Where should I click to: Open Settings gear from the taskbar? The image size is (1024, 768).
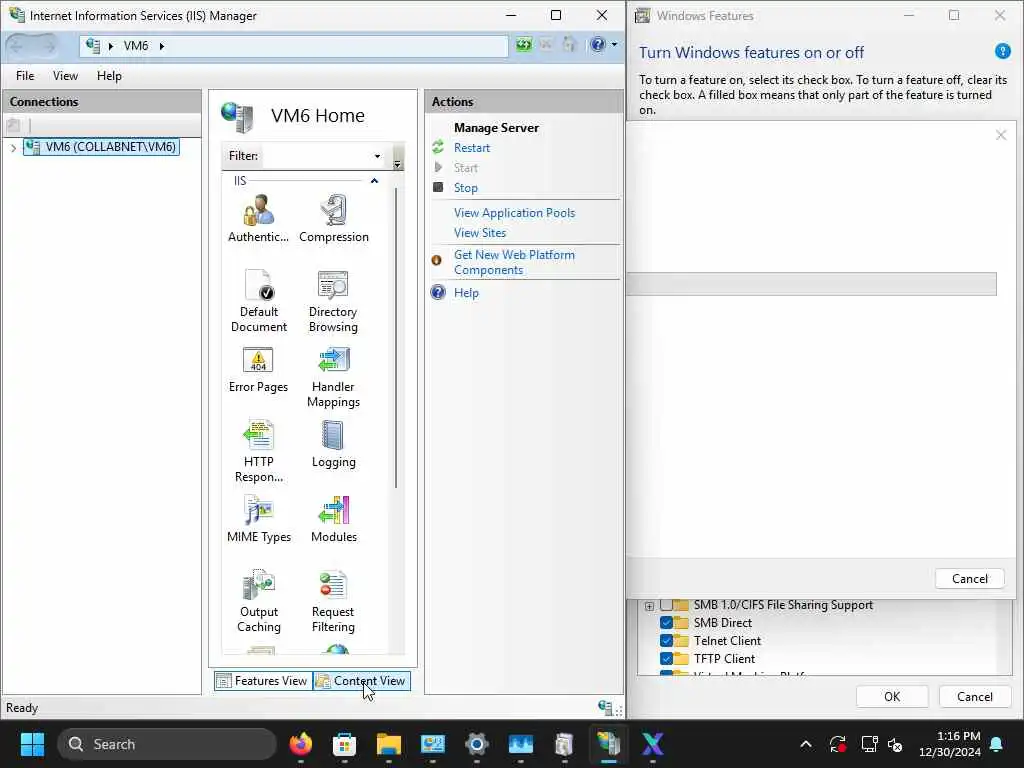477,744
